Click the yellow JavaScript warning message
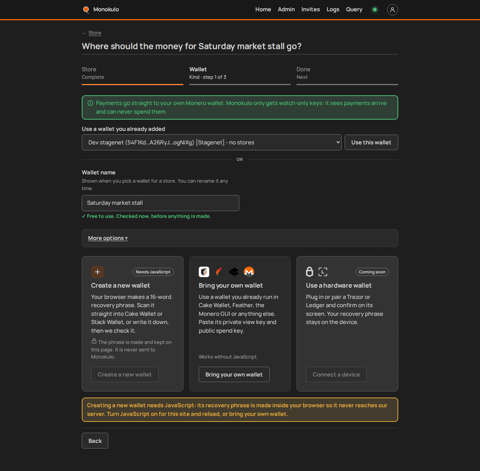Viewport: 480px width, 471px height. (240, 410)
